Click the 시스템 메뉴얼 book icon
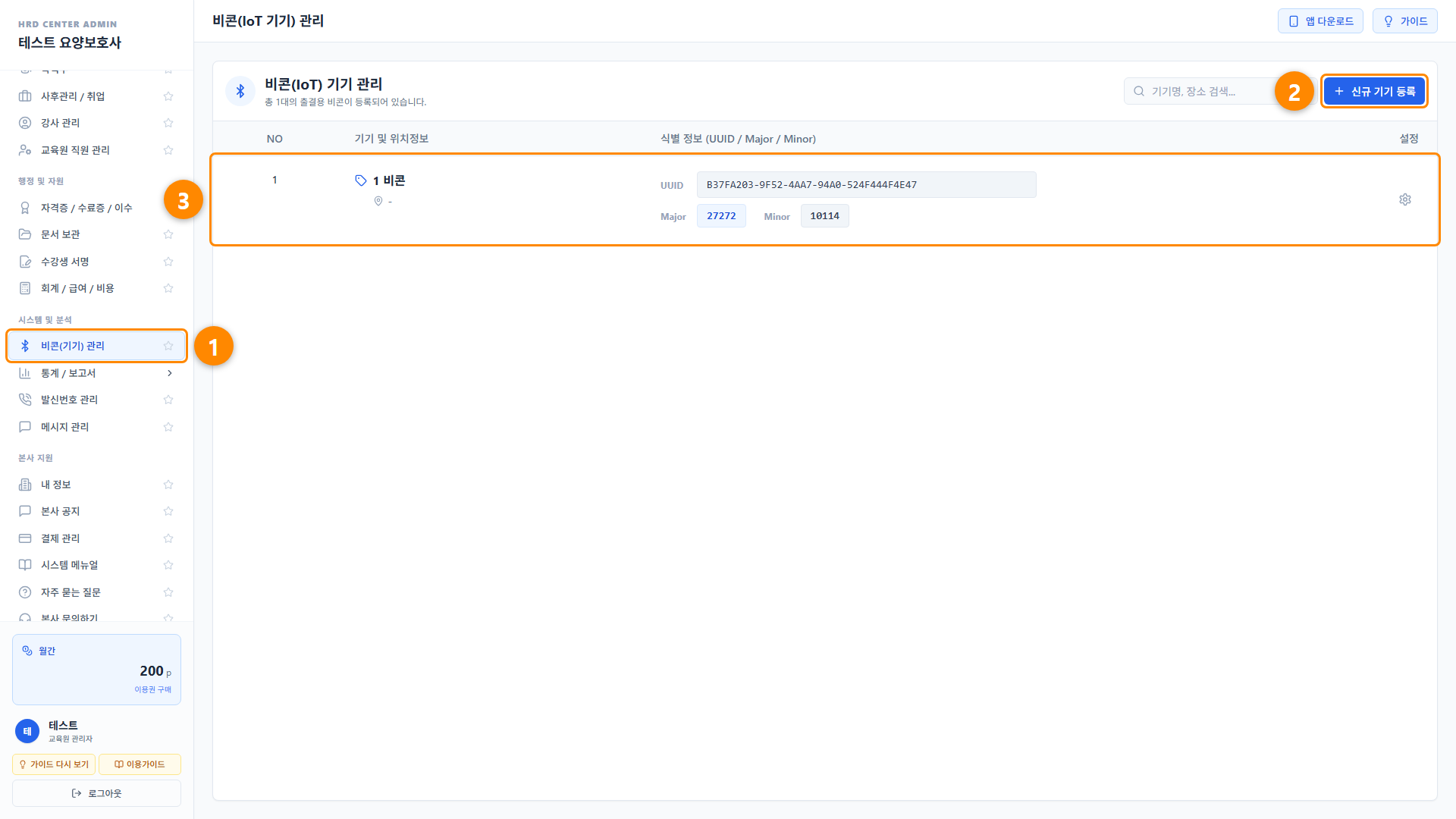 (x=25, y=565)
